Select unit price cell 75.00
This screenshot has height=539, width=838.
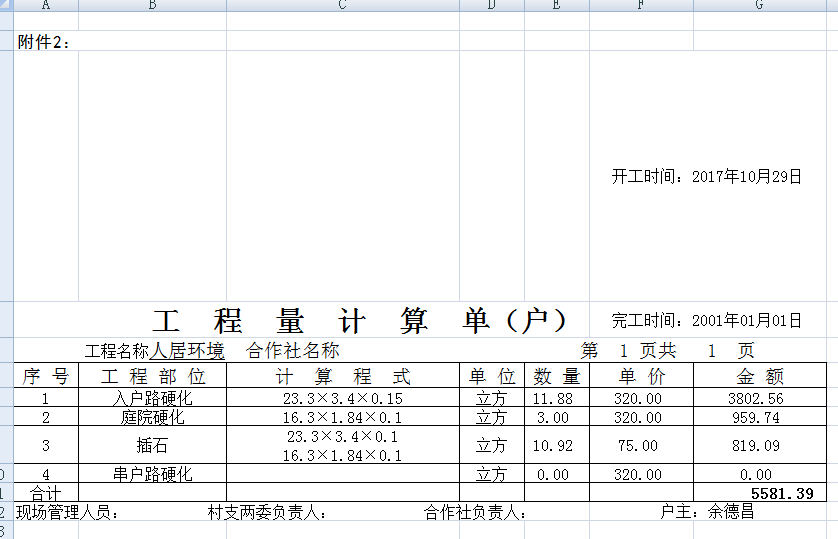click(641, 446)
